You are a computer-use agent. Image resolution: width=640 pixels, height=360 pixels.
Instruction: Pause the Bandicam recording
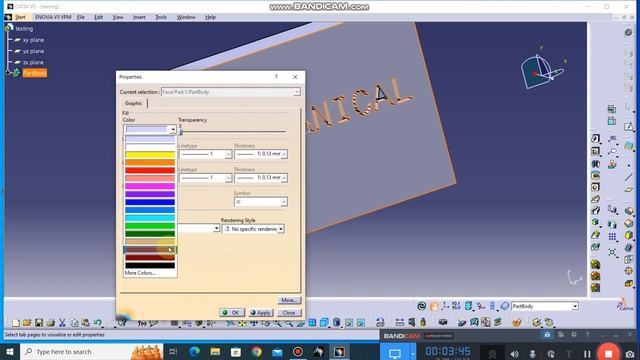click(587, 354)
